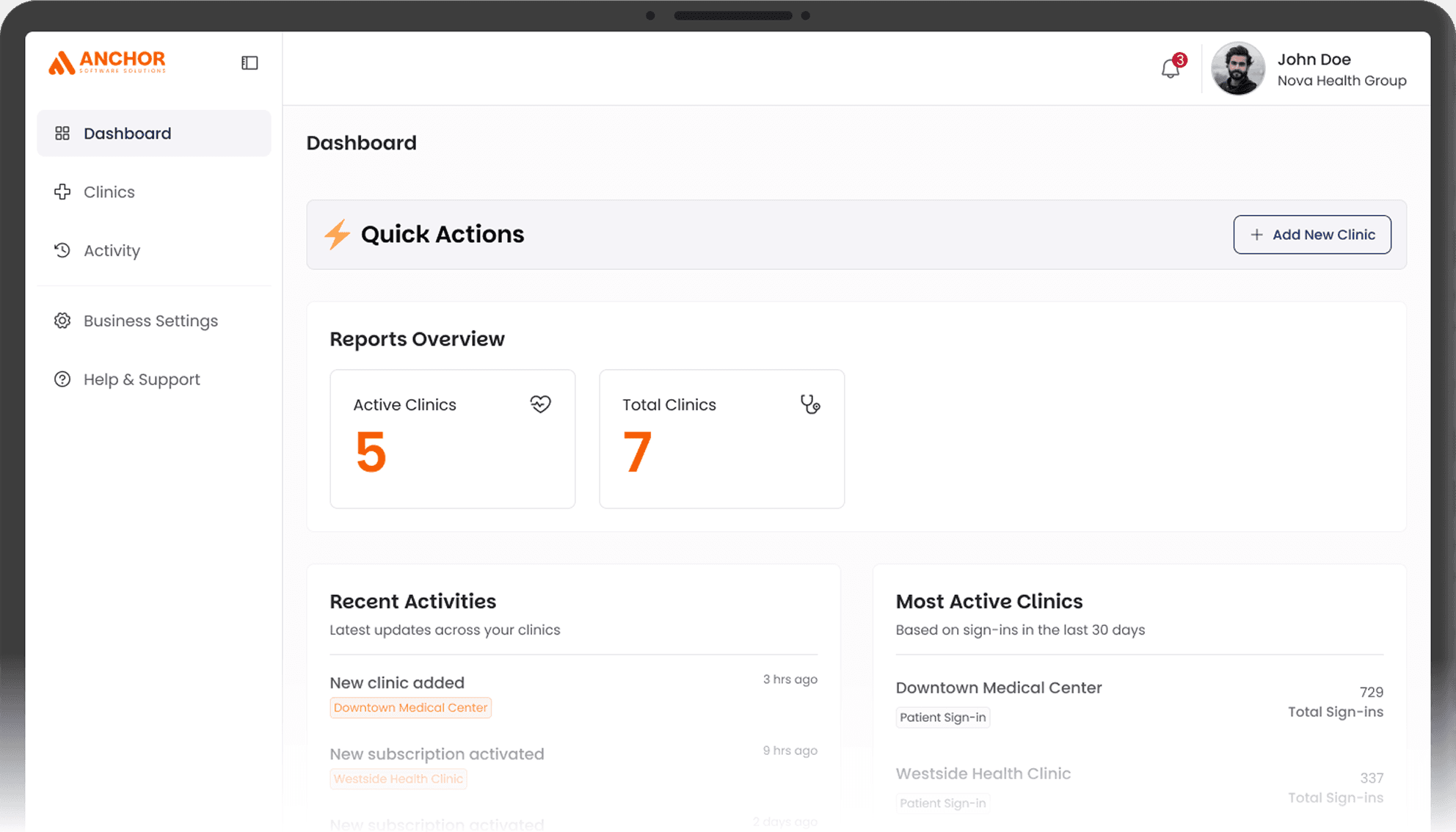Click the Activity history clock icon

(62, 251)
